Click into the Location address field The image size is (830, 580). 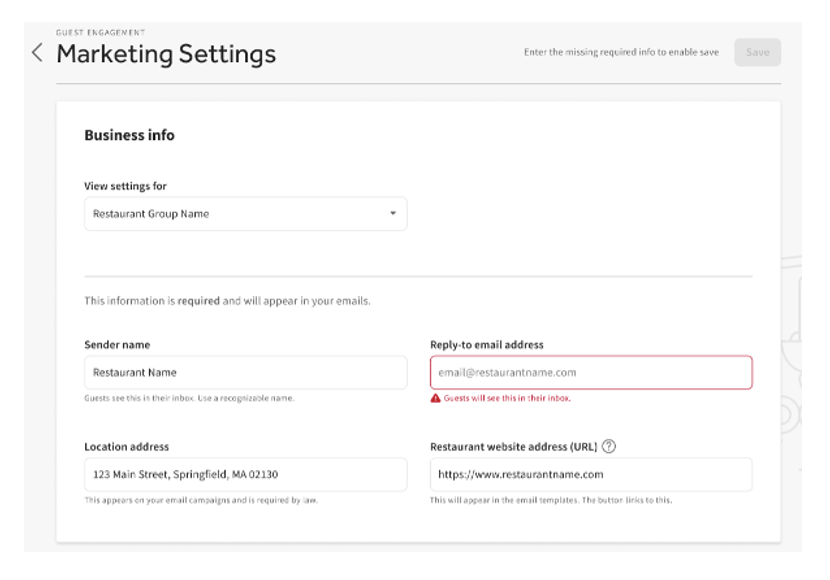[x=245, y=474]
